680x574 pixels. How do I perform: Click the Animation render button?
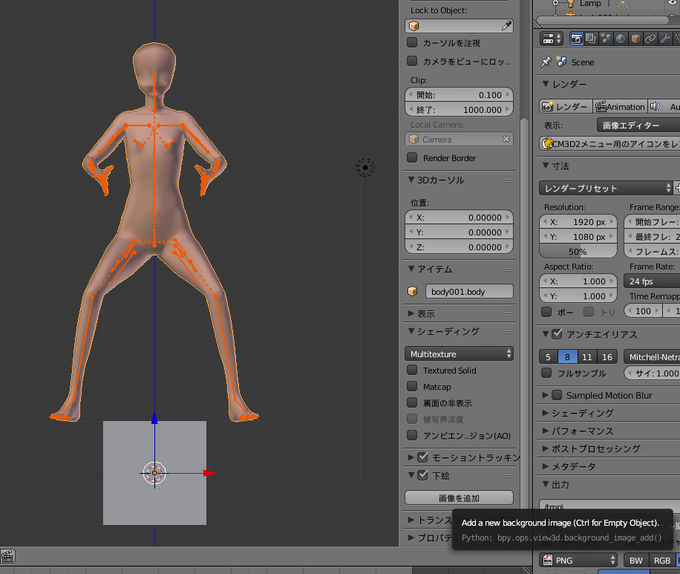(620, 106)
